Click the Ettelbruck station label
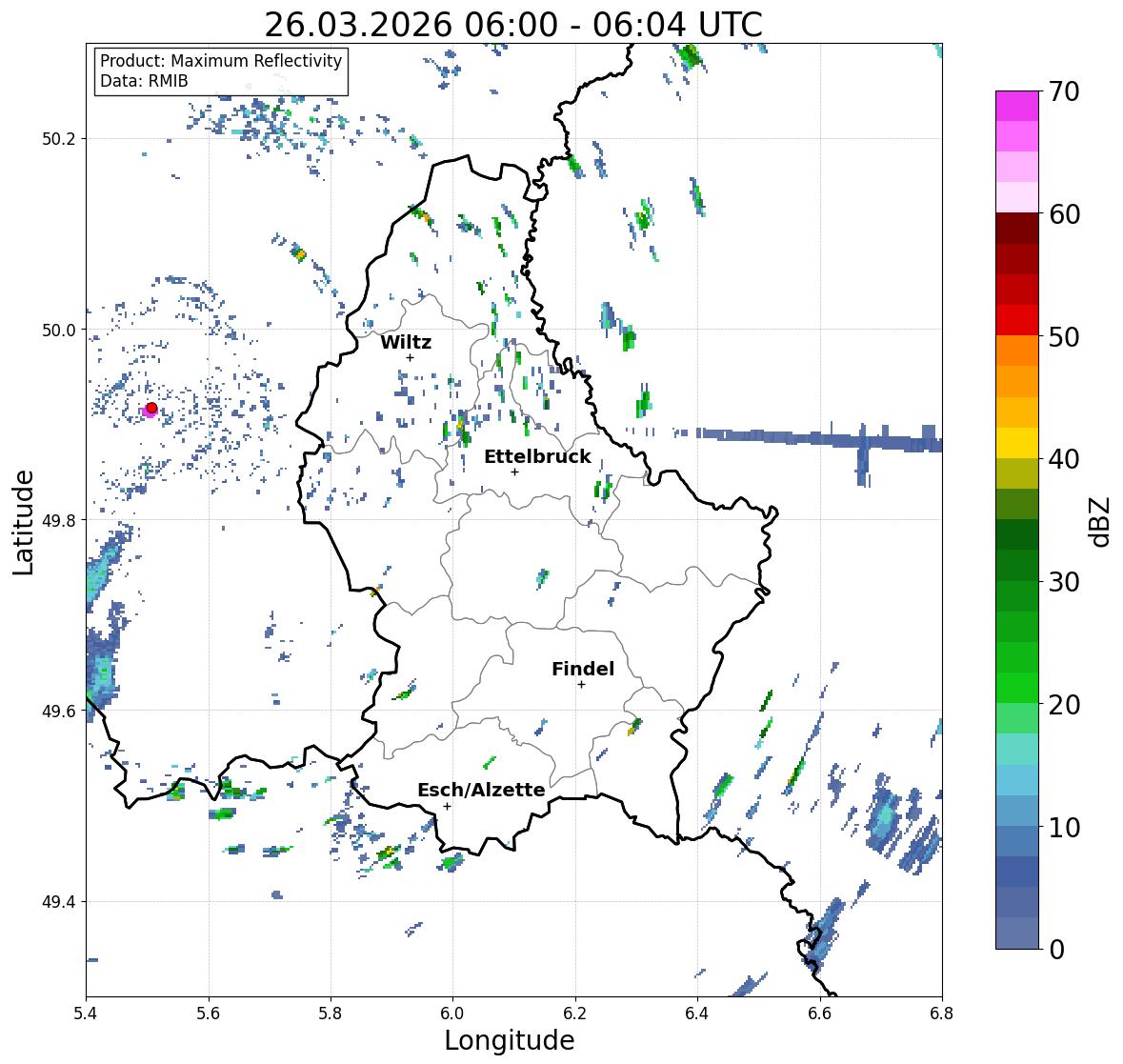The width and height of the screenshot is (1123, 1064). click(538, 456)
